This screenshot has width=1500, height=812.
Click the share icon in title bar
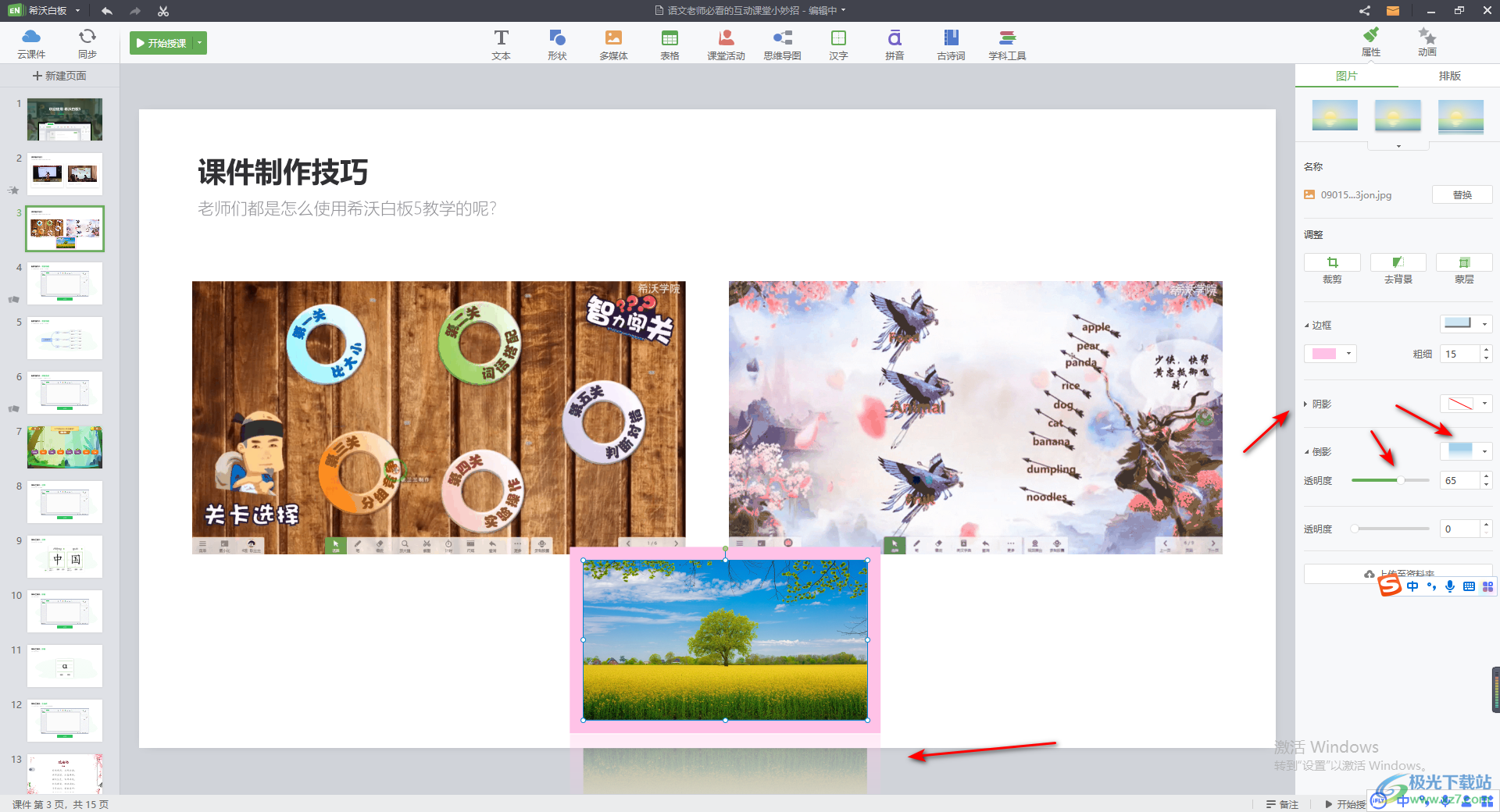click(x=1364, y=11)
